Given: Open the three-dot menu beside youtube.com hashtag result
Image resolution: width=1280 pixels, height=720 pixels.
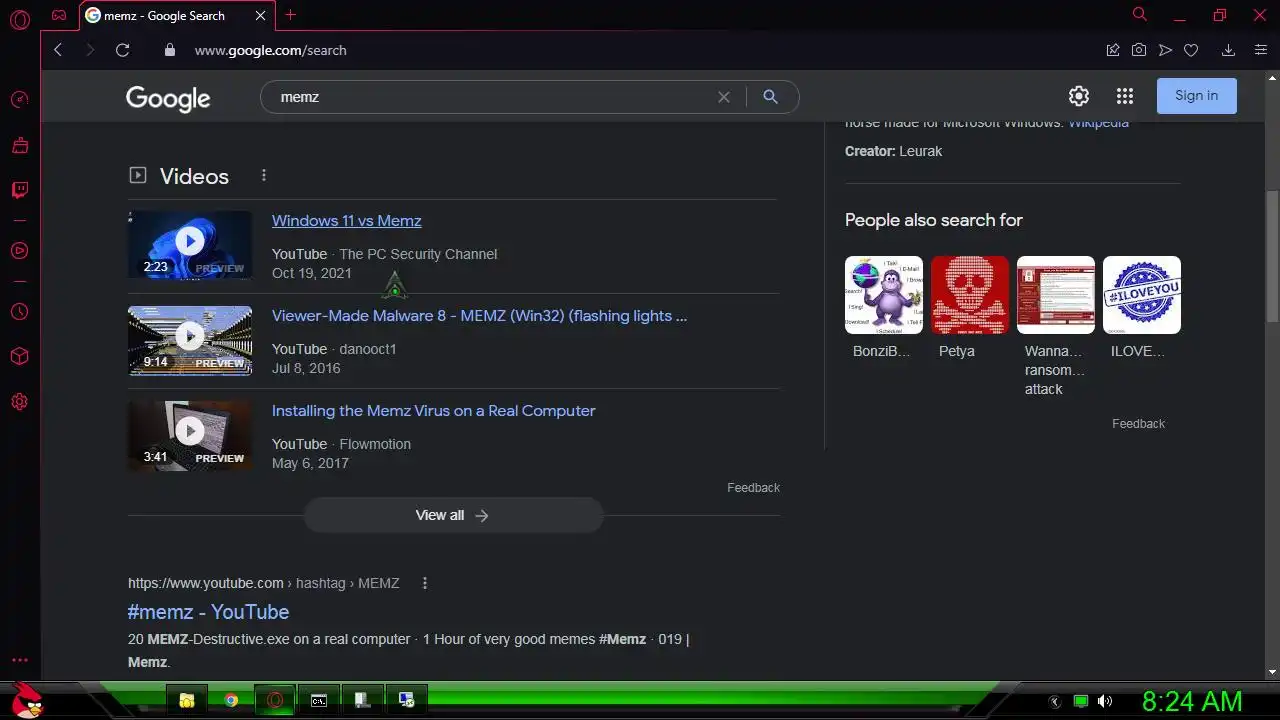Looking at the screenshot, I should click(425, 583).
